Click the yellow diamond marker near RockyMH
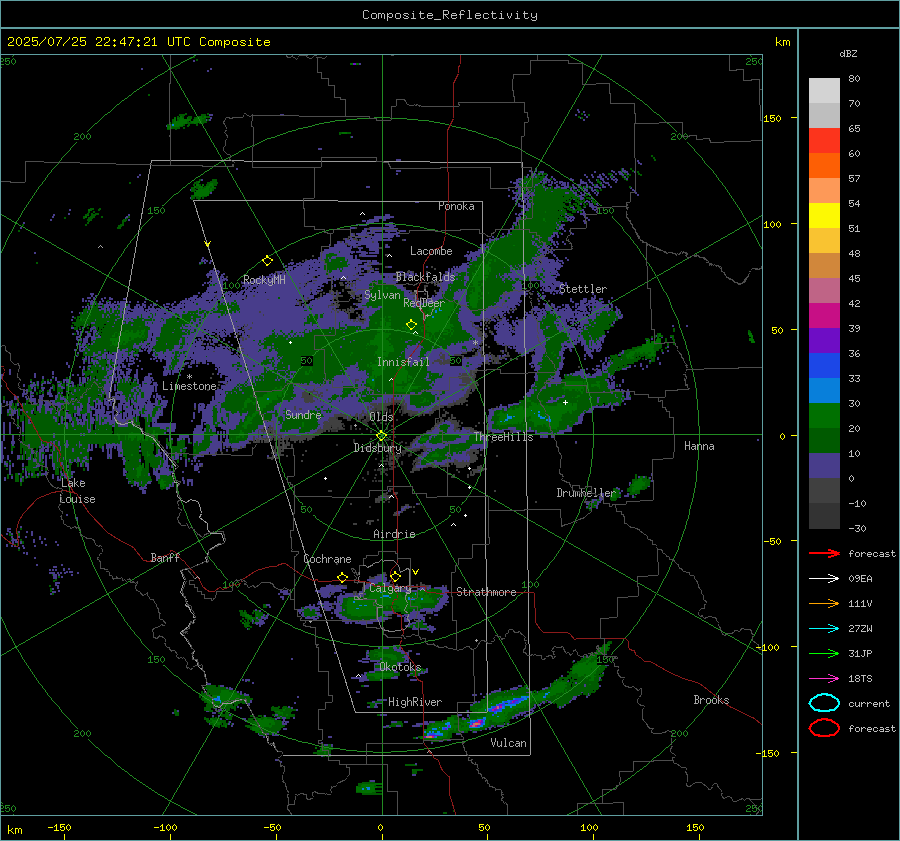The width and height of the screenshot is (900, 841). point(267,261)
